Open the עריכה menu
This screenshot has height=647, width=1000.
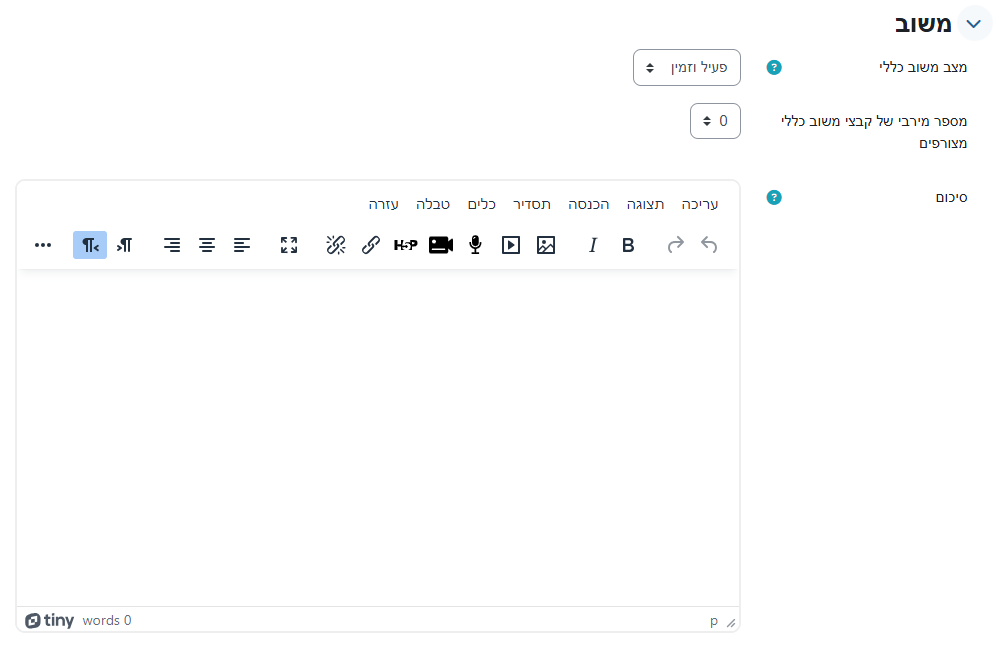[x=700, y=204]
